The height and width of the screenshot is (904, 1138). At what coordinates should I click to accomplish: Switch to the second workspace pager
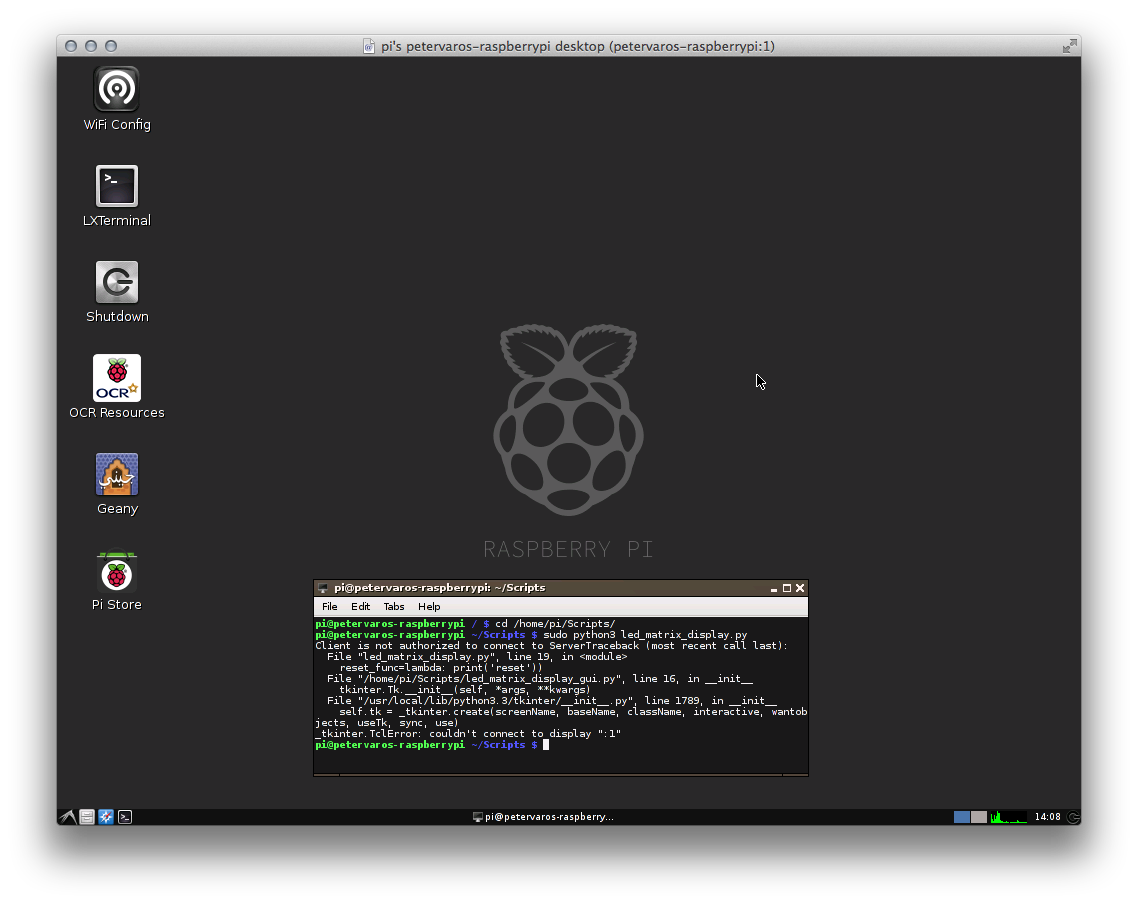coord(979,817)
